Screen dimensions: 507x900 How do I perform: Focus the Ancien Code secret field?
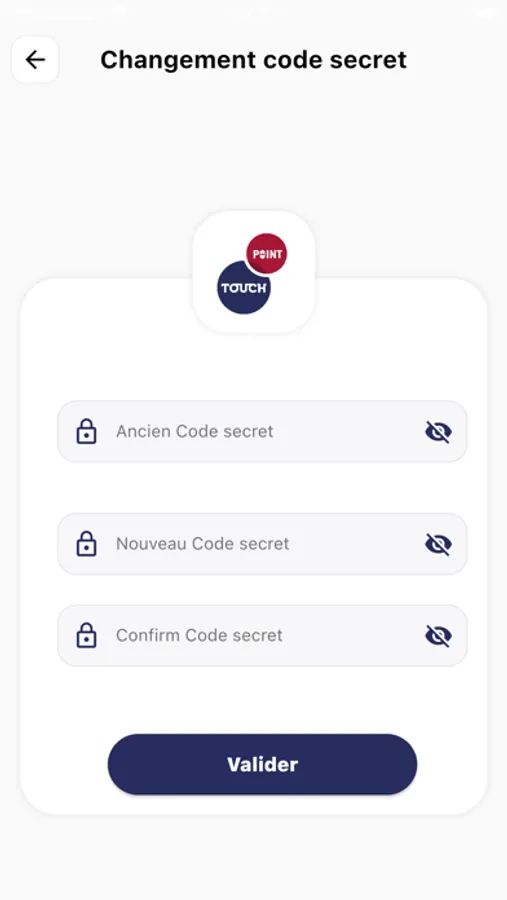click(x=262, y=432)
